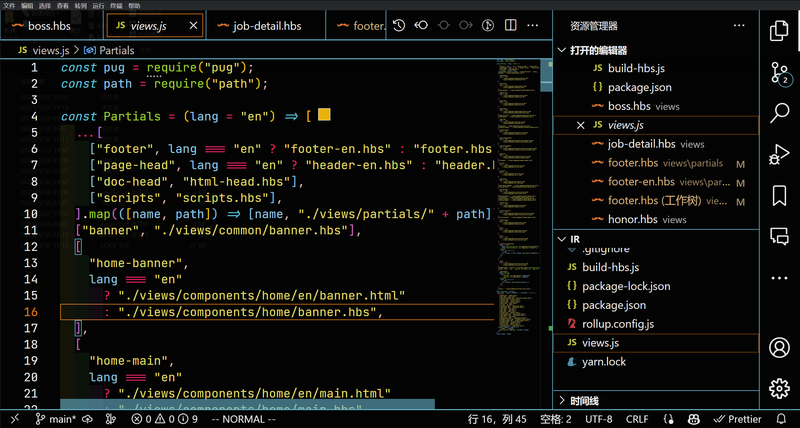Image resolution: width=800 pixels, height=428 pixels.
Task: Open changes with previous revision icon
Action: 421,26
